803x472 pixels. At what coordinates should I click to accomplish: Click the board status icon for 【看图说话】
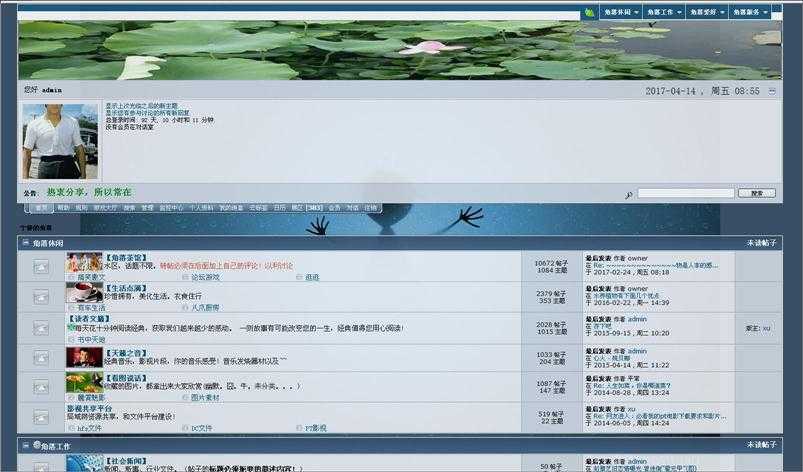coord(41,387)
